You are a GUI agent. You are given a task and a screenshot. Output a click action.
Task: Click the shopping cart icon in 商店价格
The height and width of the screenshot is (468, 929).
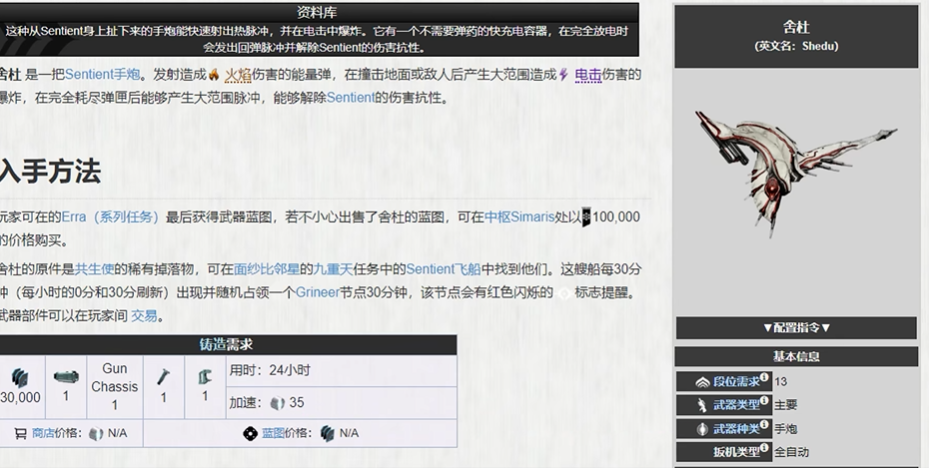click(x=20, y=434)
